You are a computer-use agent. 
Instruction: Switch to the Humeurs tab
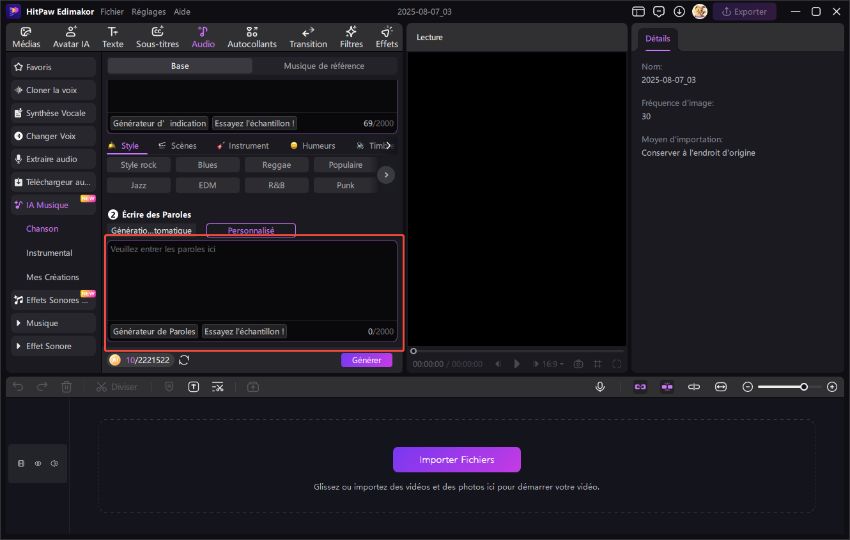(x=313, y=145)
